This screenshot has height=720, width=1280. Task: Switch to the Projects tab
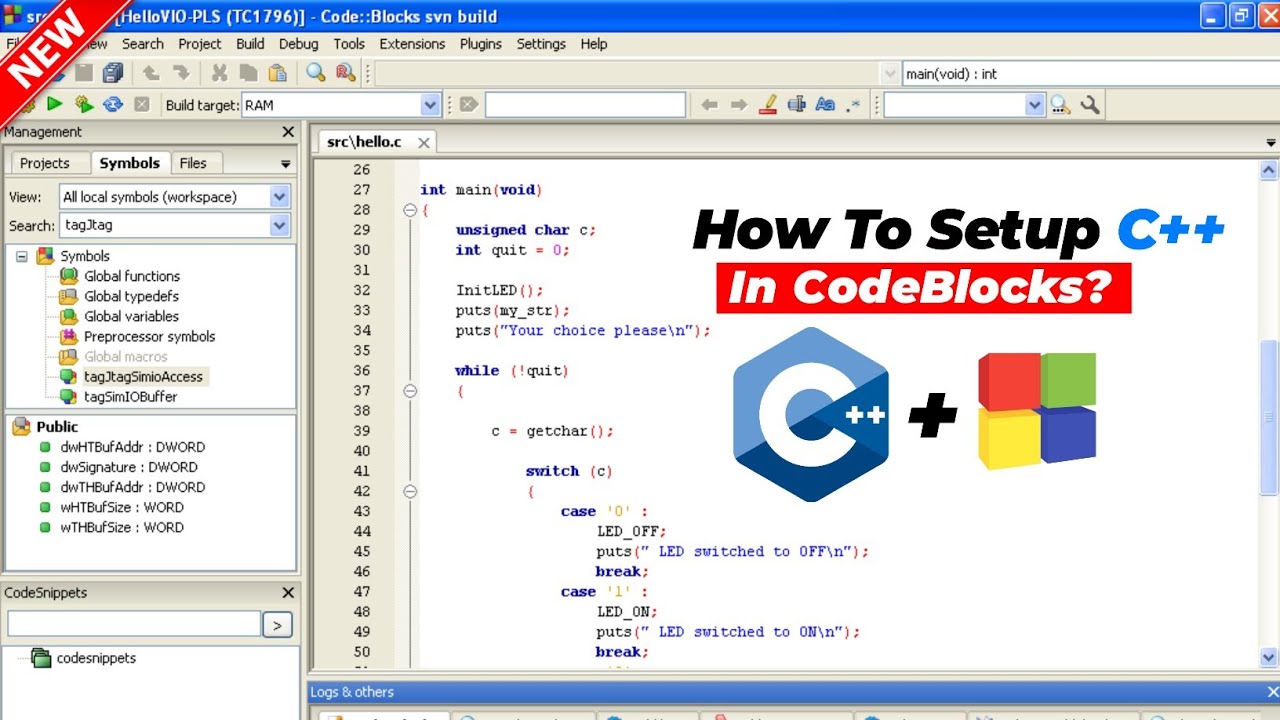click(45, 163)
